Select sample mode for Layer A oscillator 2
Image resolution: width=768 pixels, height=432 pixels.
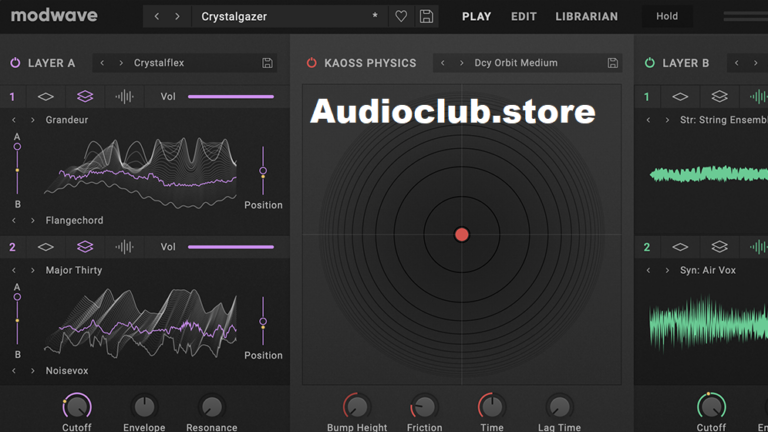pyautogui.click(x=124, y=247)
